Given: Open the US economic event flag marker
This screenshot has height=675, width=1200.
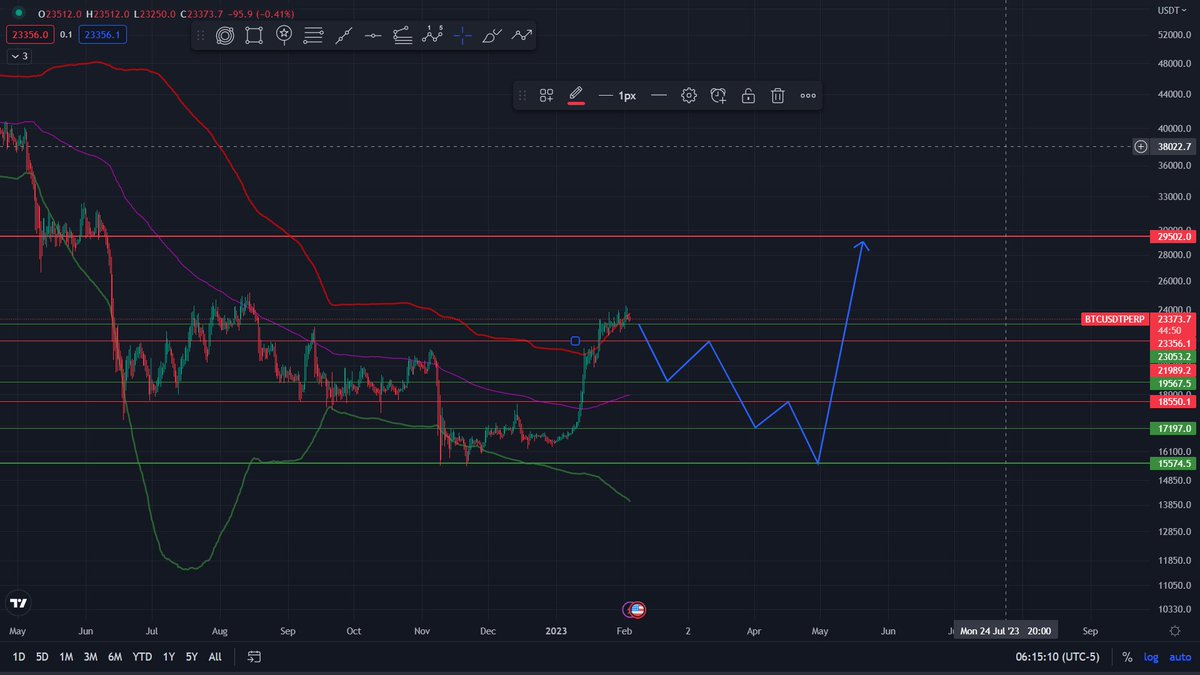Looking at the screenshot, I should pyautogui.click(x=637, y=609).
